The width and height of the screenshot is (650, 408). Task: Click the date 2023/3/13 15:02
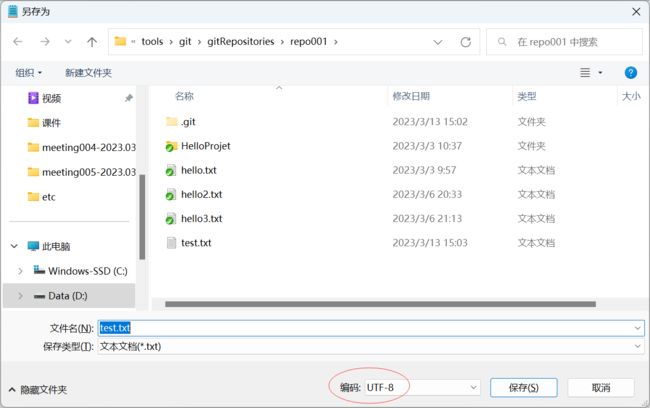[x=430, y=122]
